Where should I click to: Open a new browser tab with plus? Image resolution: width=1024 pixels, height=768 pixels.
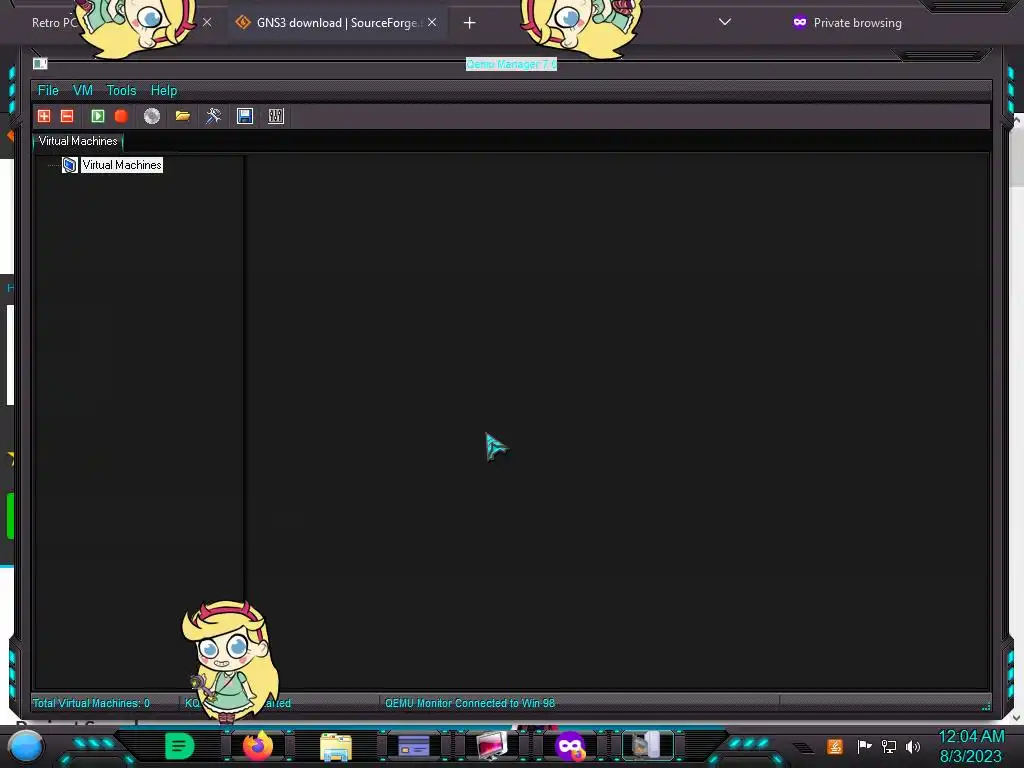(470, 23)
